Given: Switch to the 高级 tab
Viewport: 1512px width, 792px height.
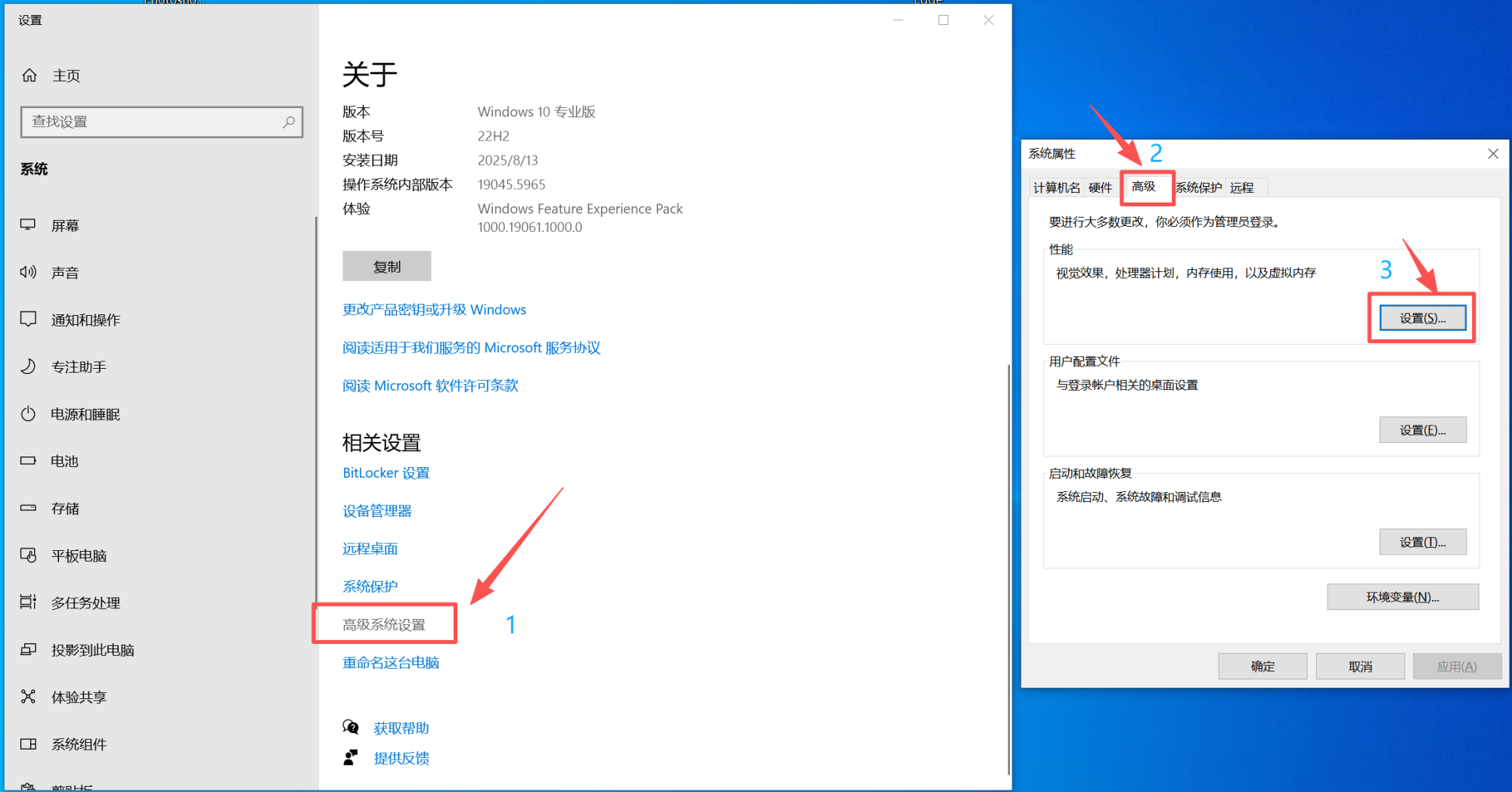Looking at the screenshot, I should click(1143, 187).
